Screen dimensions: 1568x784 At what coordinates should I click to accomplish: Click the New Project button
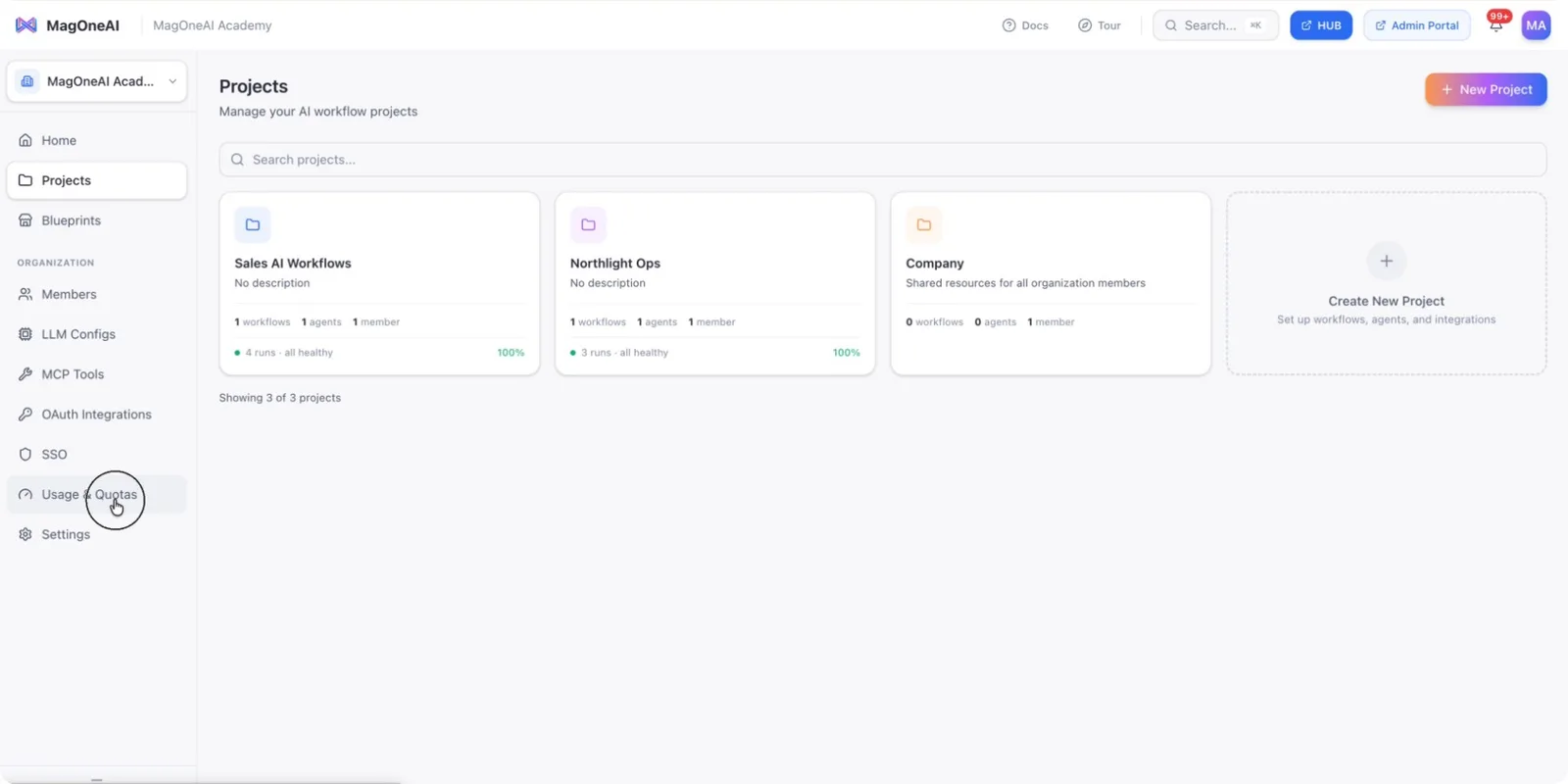click(x=1486, y=89)
